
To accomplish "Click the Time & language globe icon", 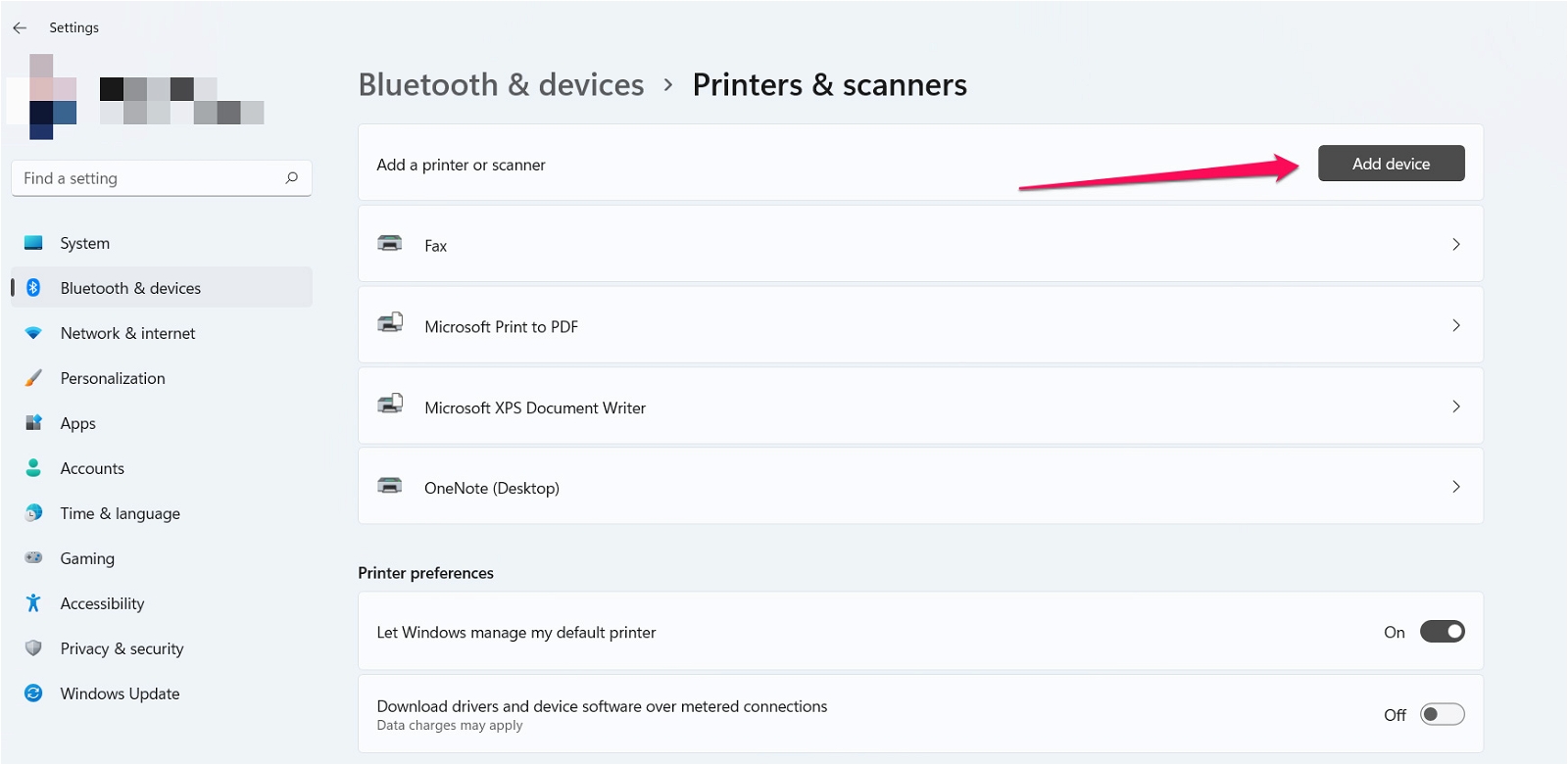I will click(x=33, y=513).
